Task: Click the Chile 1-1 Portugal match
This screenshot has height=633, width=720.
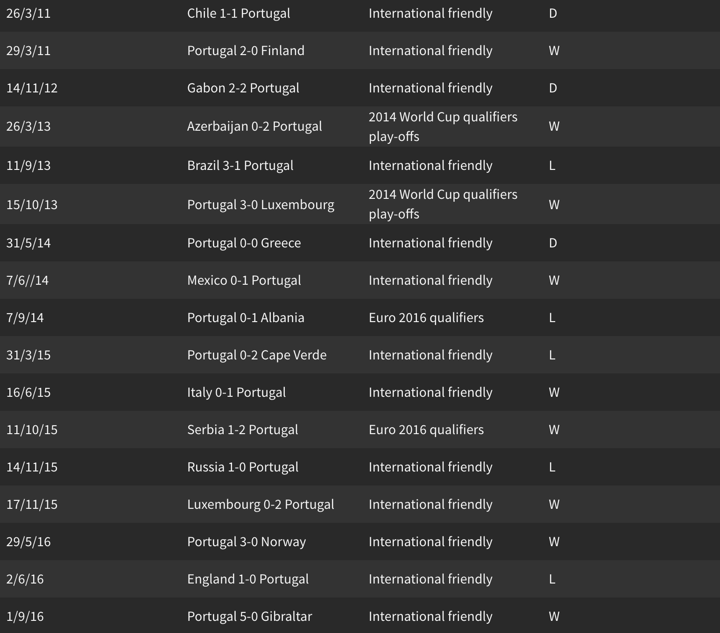Action: coord(239,14)
